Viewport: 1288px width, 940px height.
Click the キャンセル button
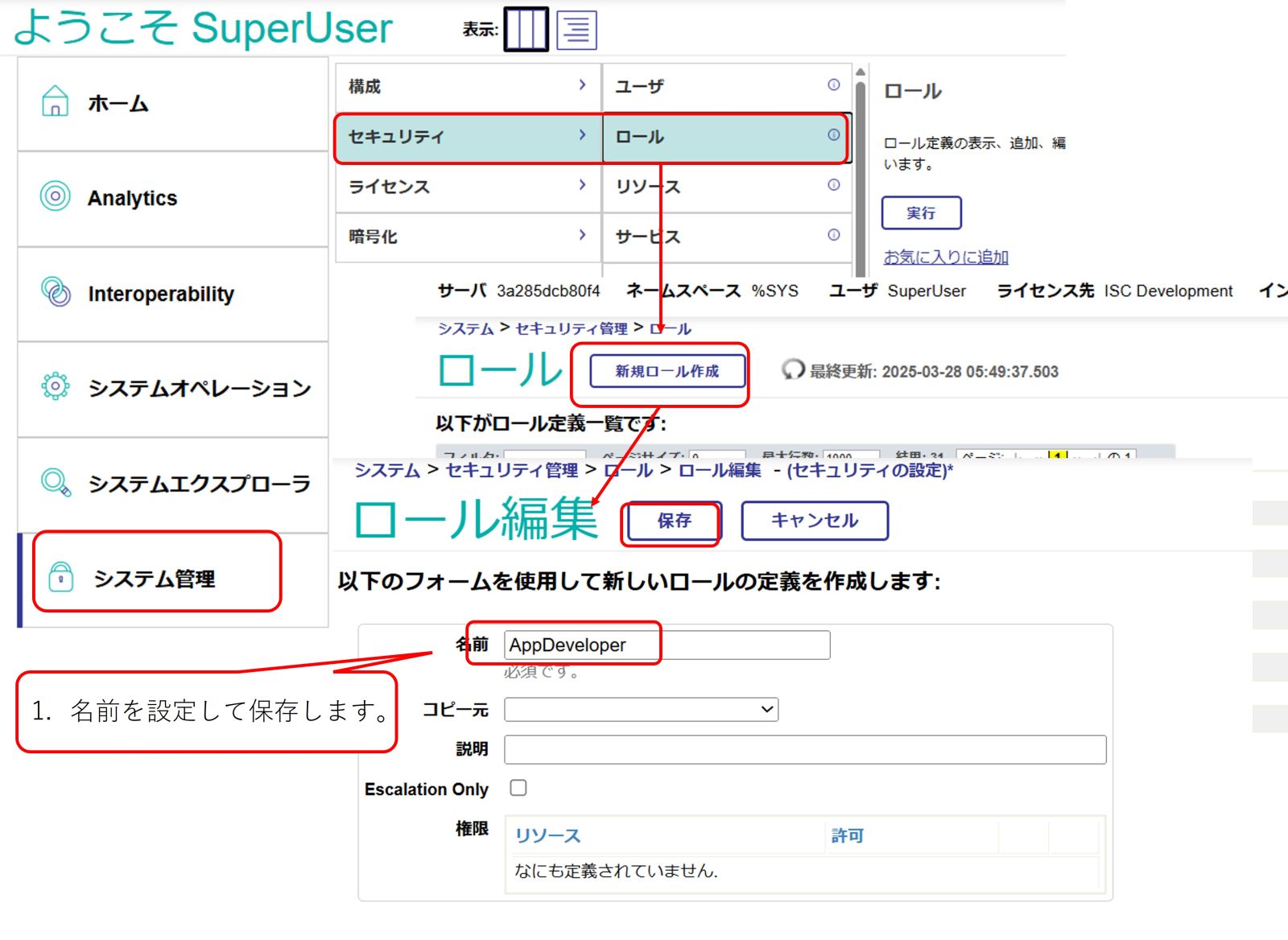(x=814, y=521)
